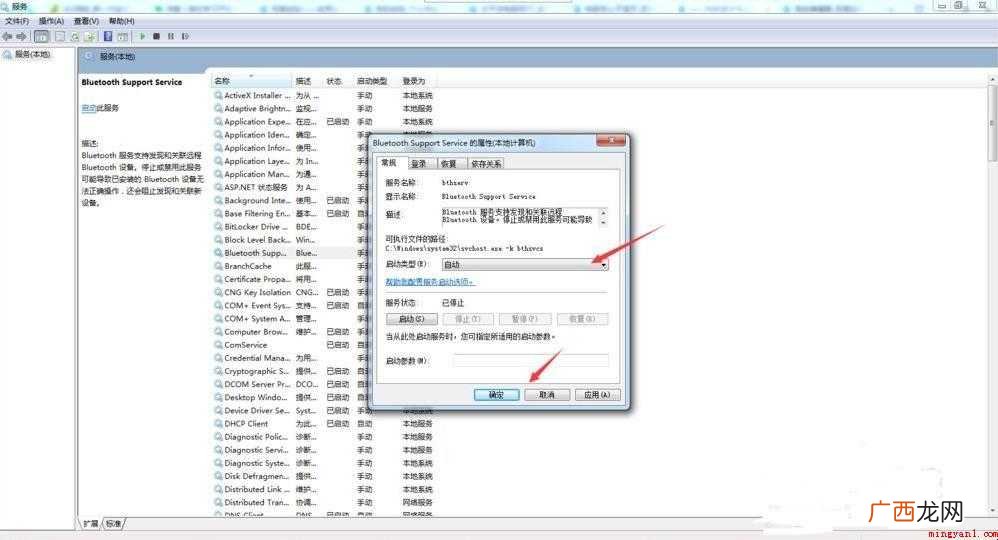Click the pause service toolbar icon
Viewport: 998px width, 540px height.
tap(171, 36)
